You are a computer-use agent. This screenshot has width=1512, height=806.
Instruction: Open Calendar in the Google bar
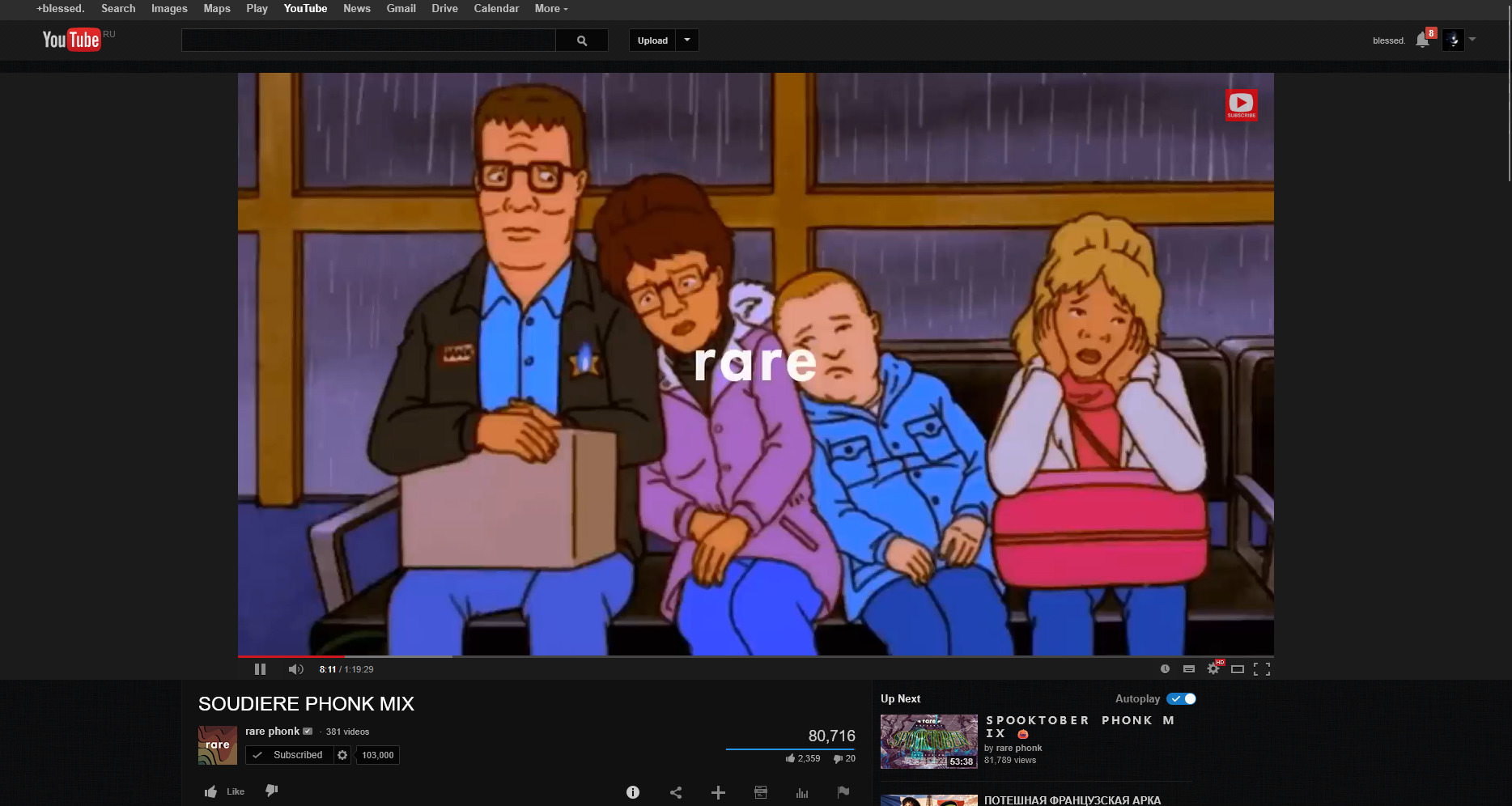[496, 9]
